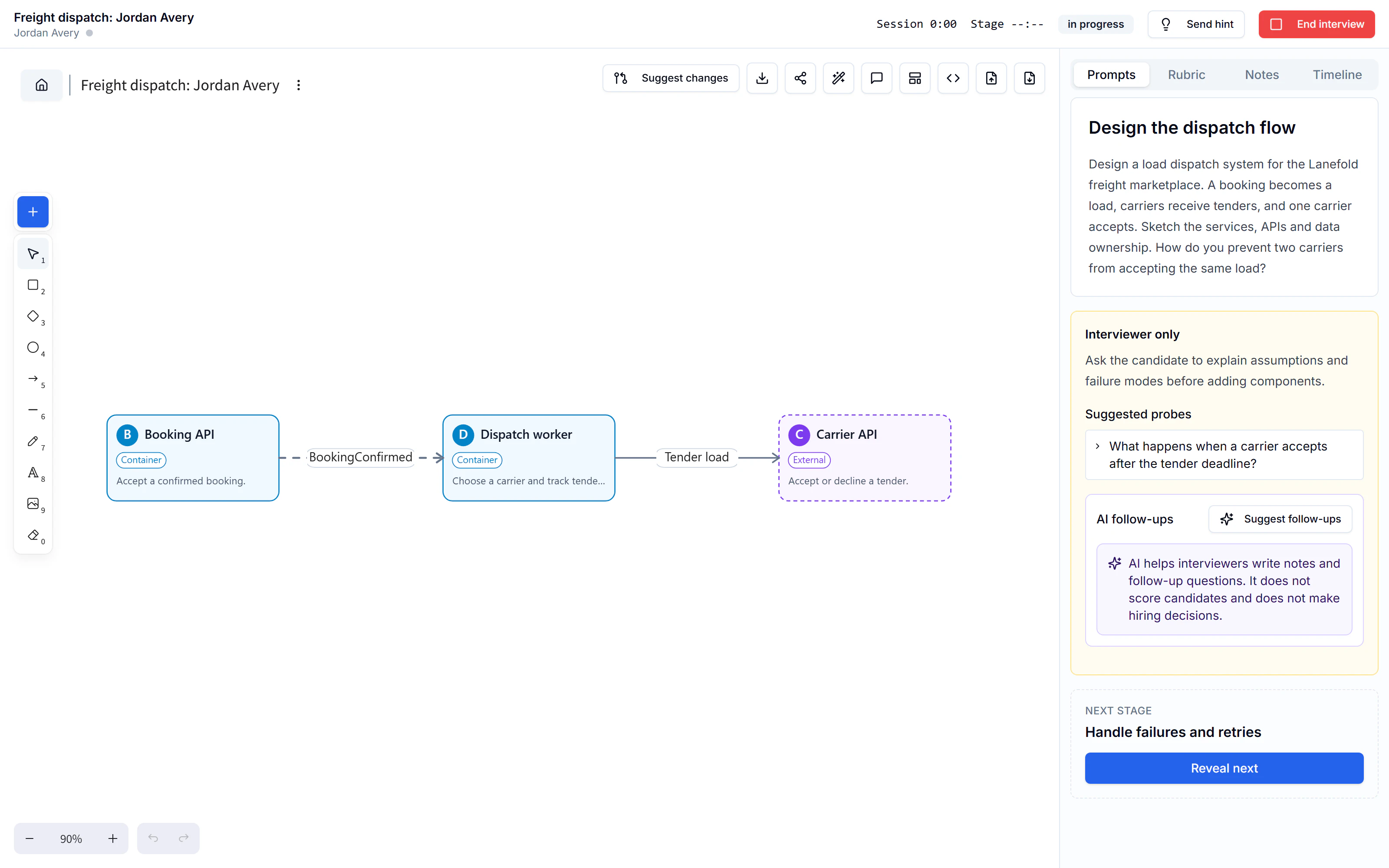Select the Dispatch worker node

(x=529, y=458)
